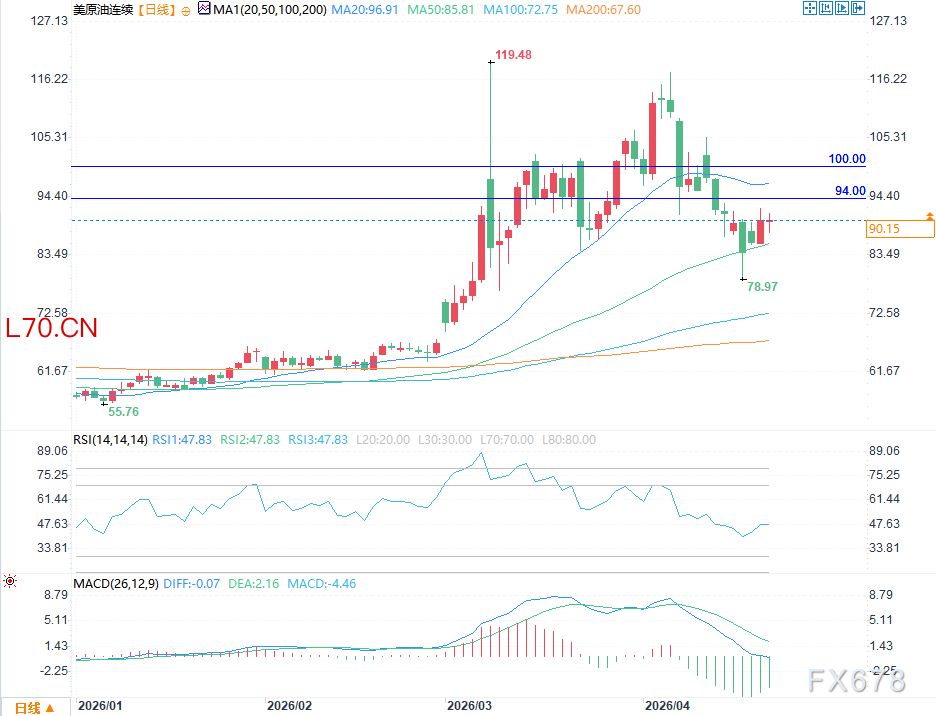This screenshot has height=716, width=936.
Task: Select the RSI(14,14,14) indicator label
Action: [x=111, y=439]
